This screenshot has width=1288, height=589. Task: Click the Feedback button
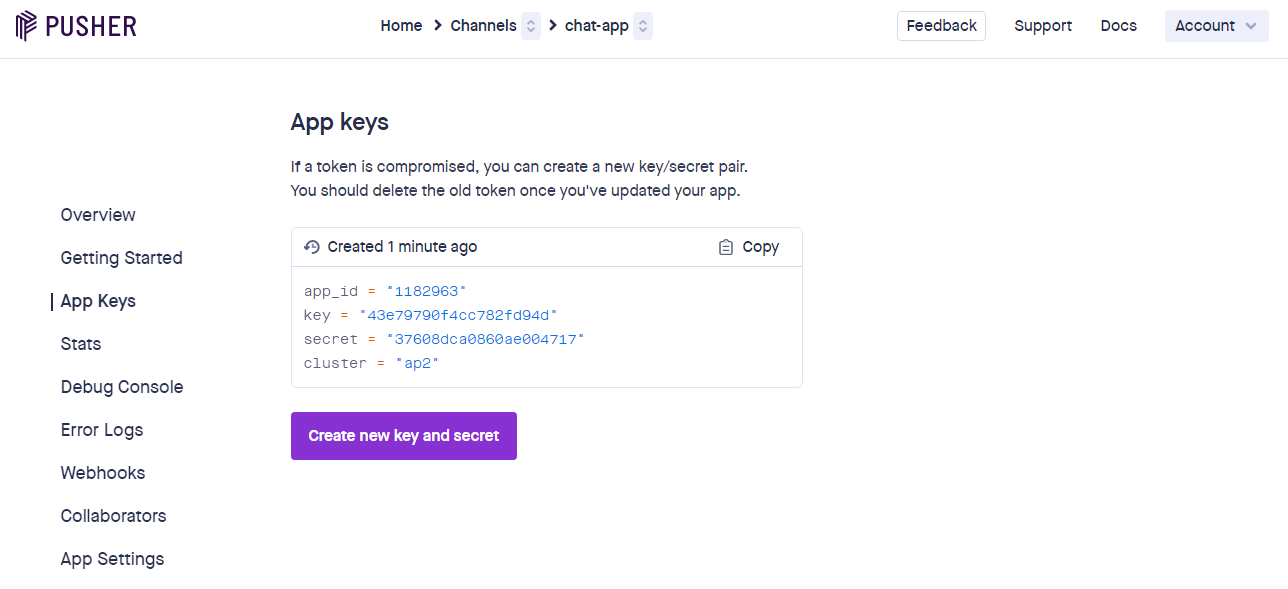click(941, 26)
